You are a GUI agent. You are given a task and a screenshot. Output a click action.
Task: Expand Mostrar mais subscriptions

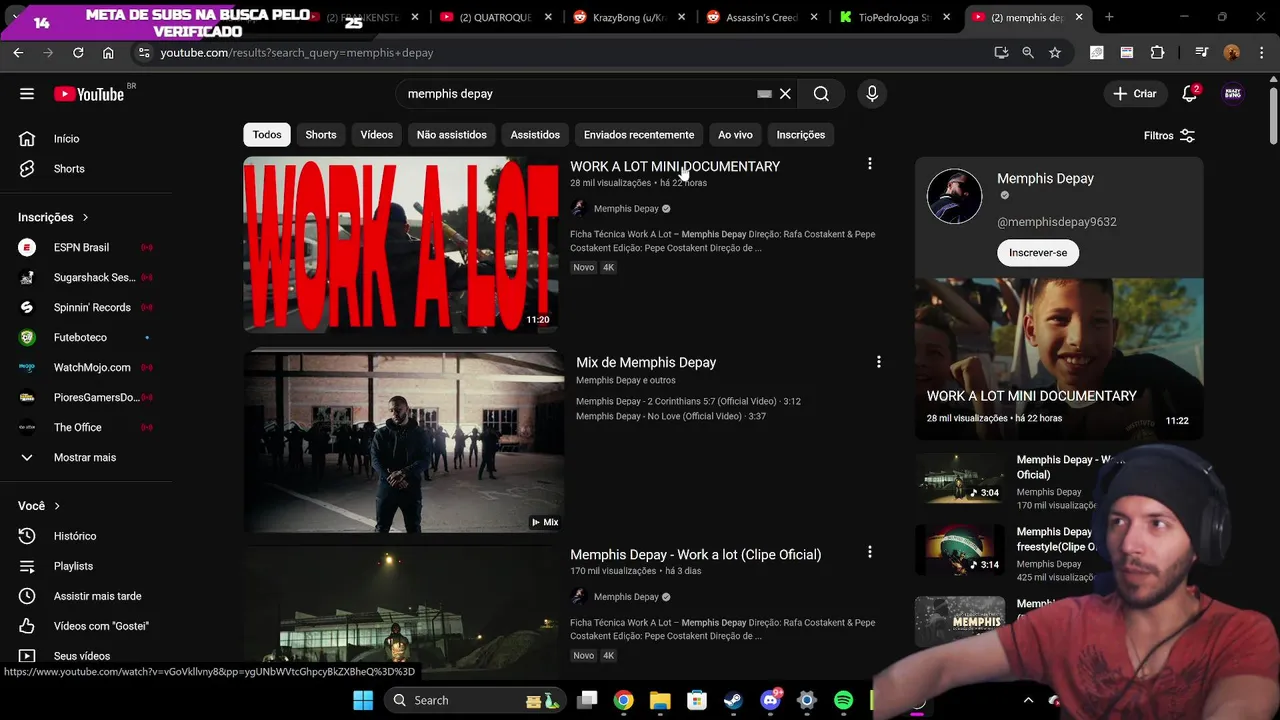(85, 457)
